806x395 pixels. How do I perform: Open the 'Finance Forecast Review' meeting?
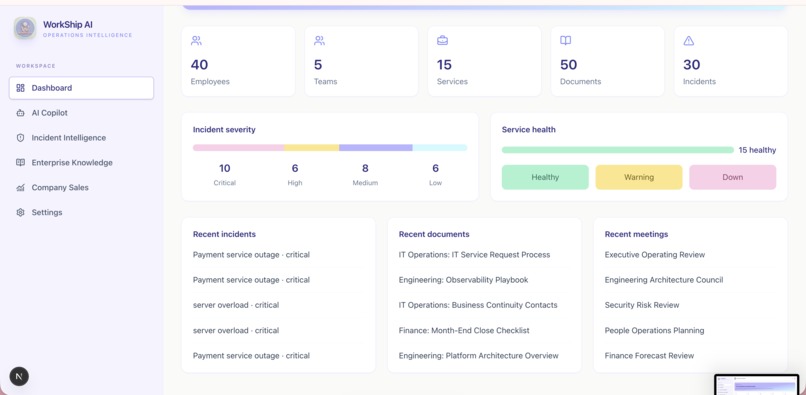[649, 355]
